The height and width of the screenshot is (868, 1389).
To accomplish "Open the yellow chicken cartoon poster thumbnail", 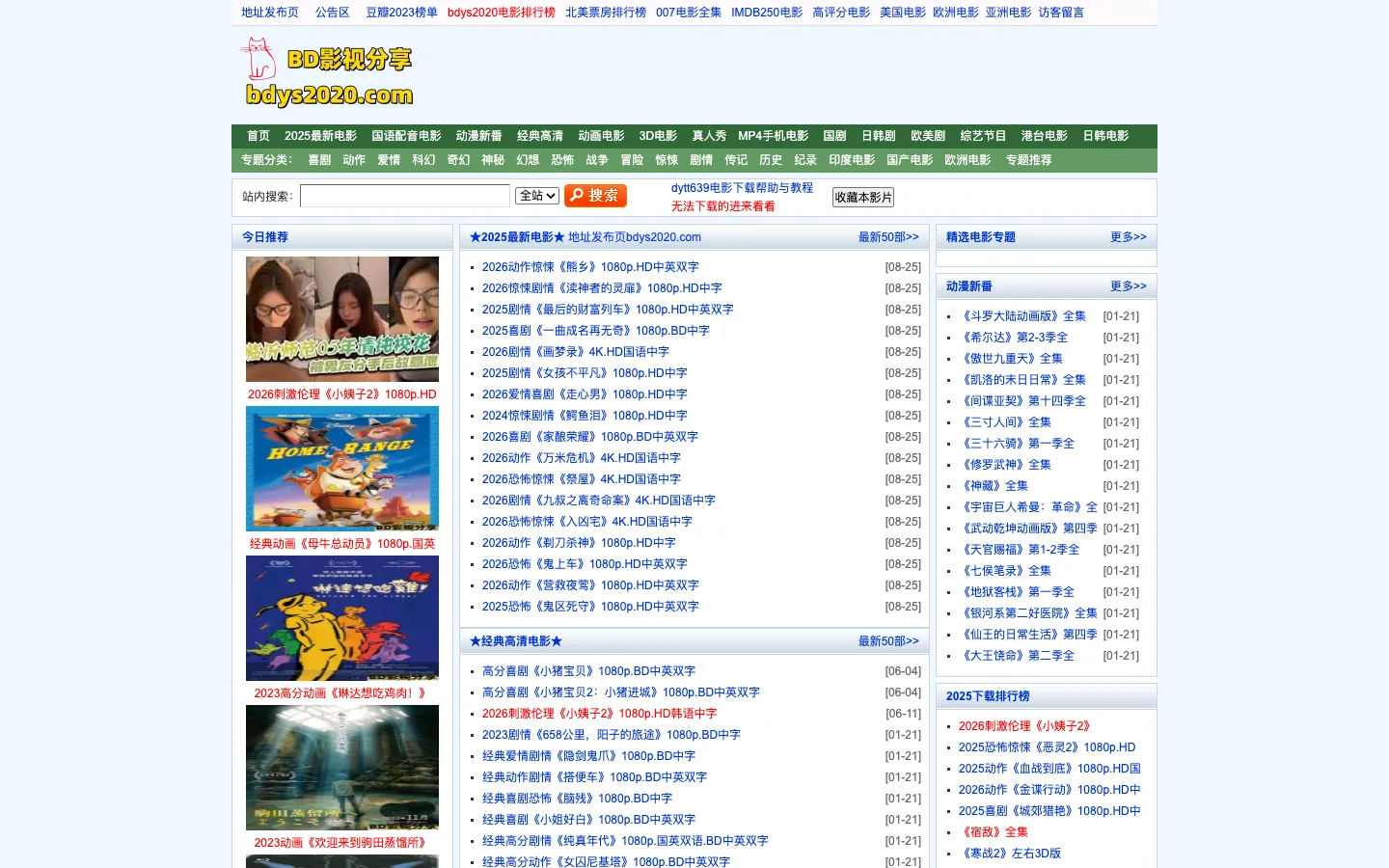I will tap(342, 618).
